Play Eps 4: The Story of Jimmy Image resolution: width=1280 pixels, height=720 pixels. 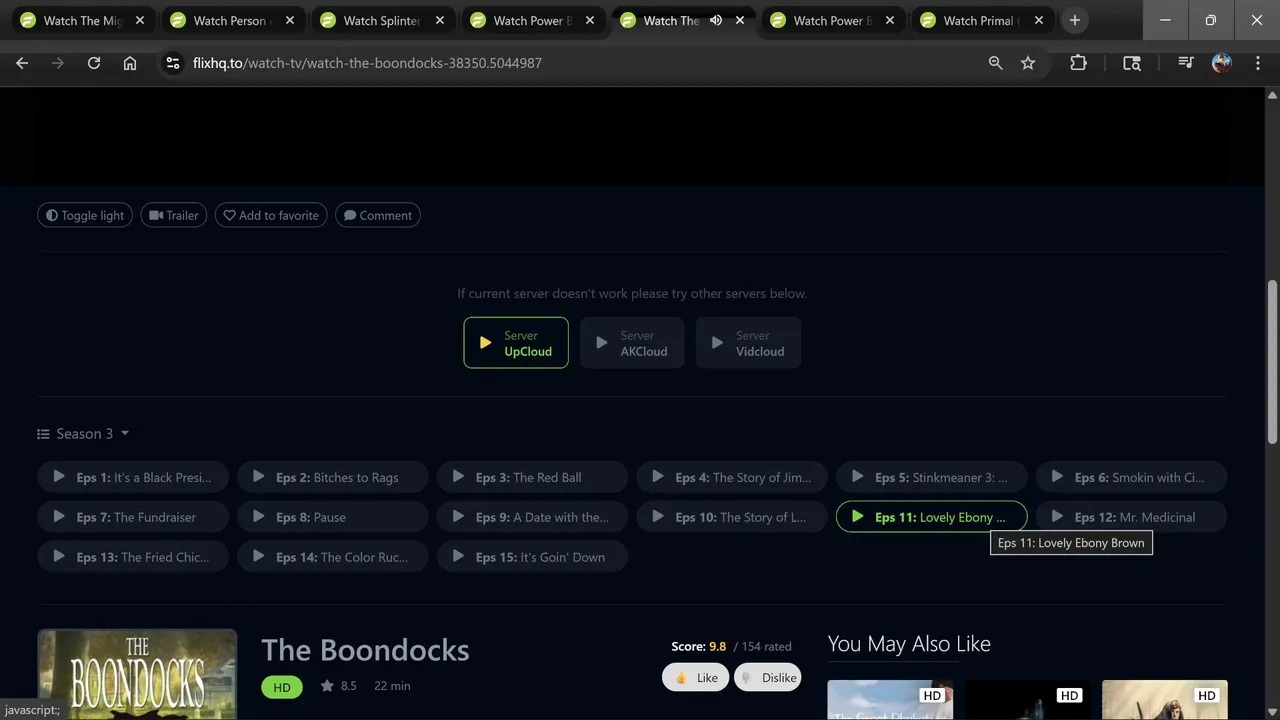coord(732,477)
